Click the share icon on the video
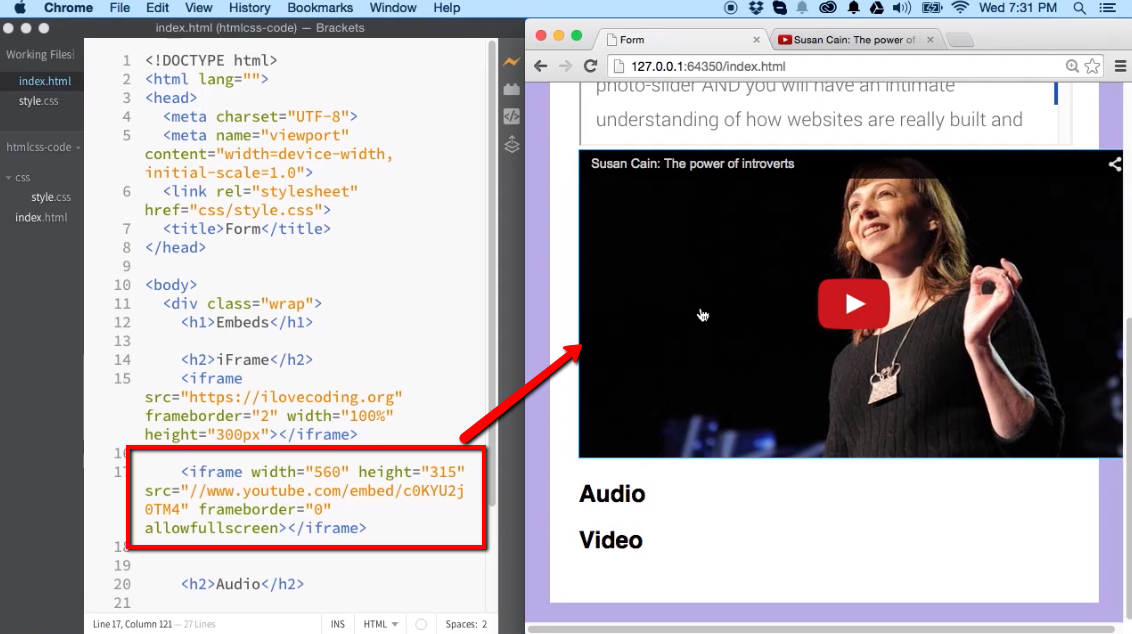Image resolution: width=1132 pixels, height=634 pixels. (1114, 165)
